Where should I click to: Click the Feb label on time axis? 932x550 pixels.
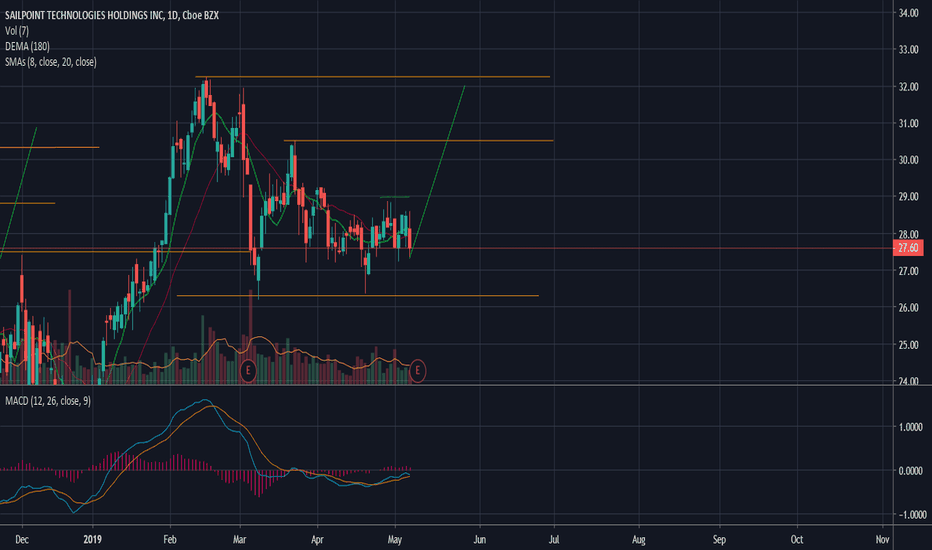click(x=170, y=540)
